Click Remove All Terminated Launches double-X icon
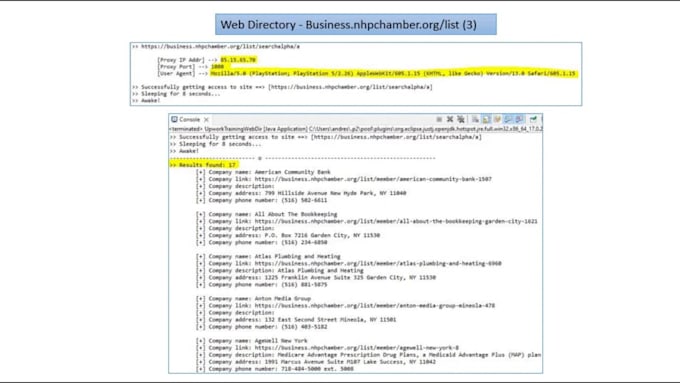 461,119
